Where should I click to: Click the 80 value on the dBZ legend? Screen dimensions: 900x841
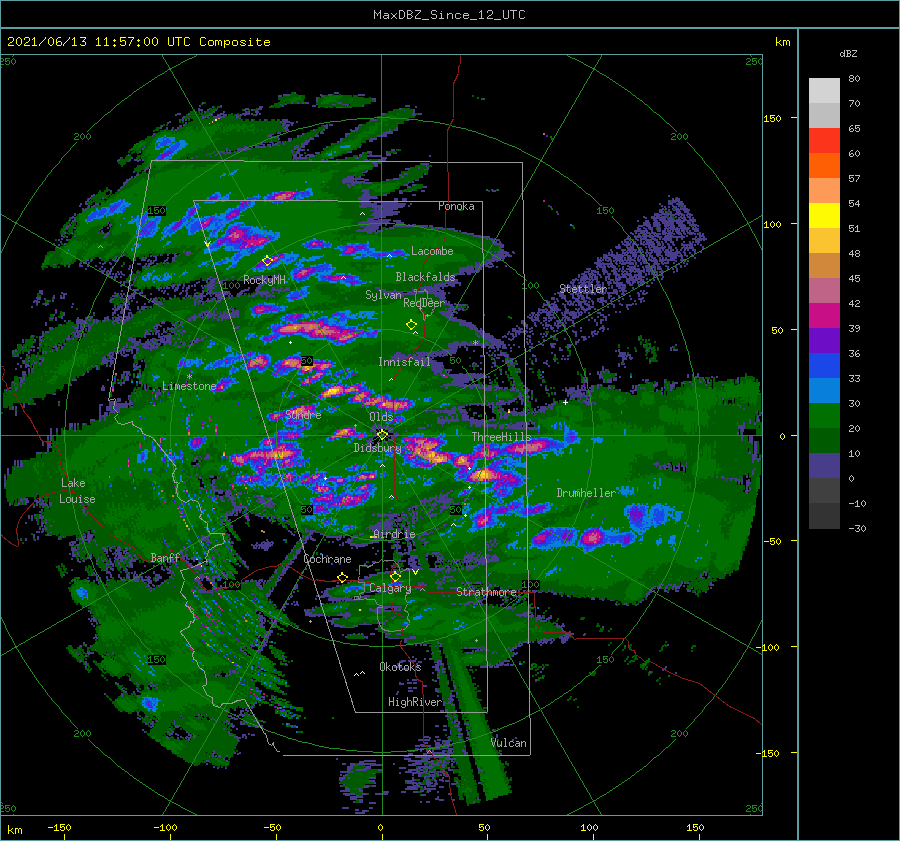(854, 79)
